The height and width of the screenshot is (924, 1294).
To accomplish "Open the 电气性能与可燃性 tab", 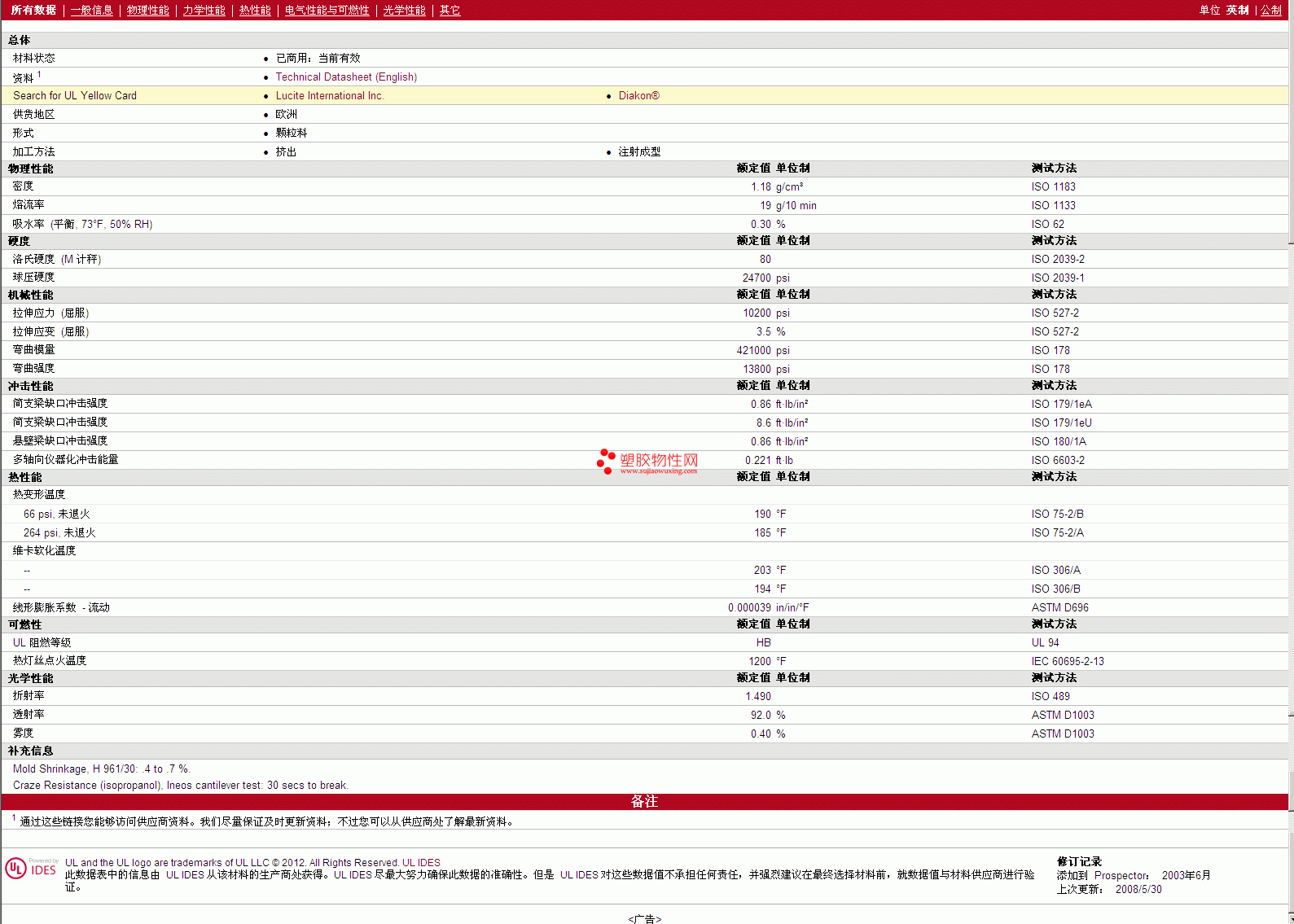I will click(327, 11).
